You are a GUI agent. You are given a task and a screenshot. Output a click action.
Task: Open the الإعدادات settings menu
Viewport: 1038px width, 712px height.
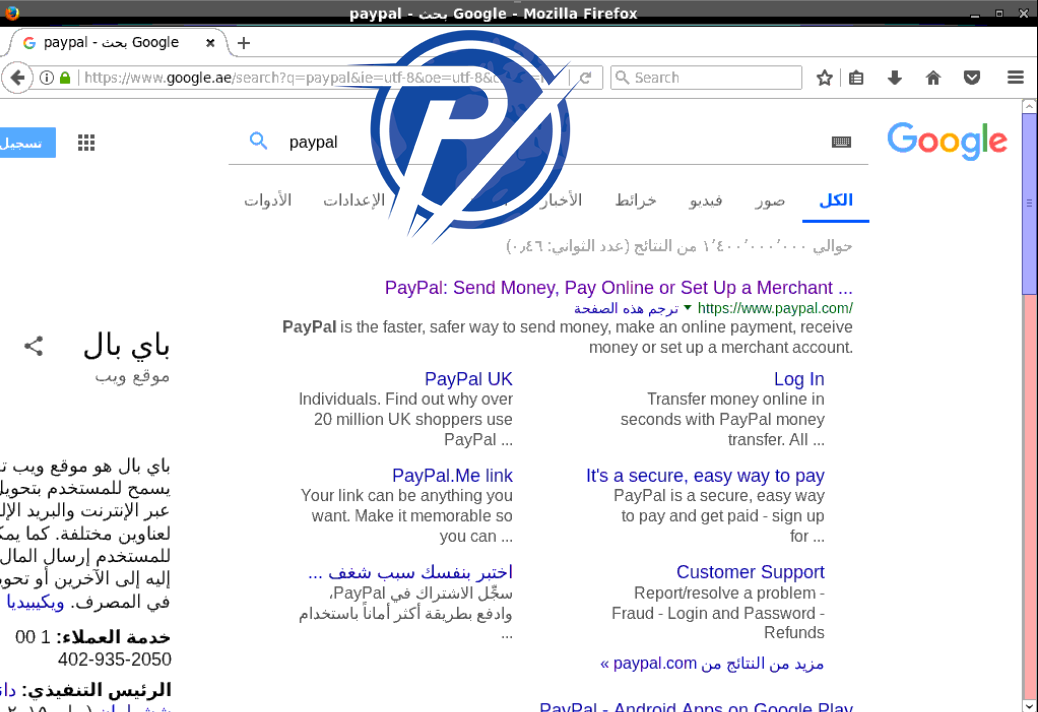pos(354,200)
